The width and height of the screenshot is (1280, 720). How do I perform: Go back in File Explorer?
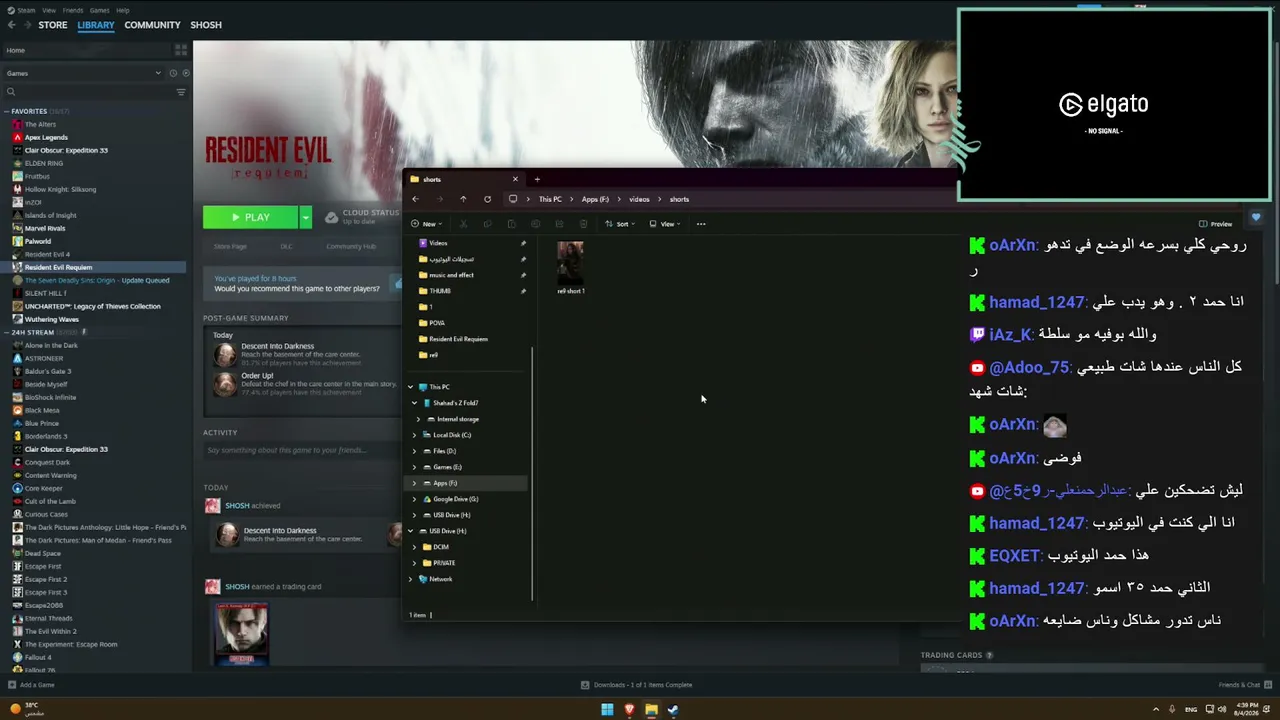tap(415, 199)
